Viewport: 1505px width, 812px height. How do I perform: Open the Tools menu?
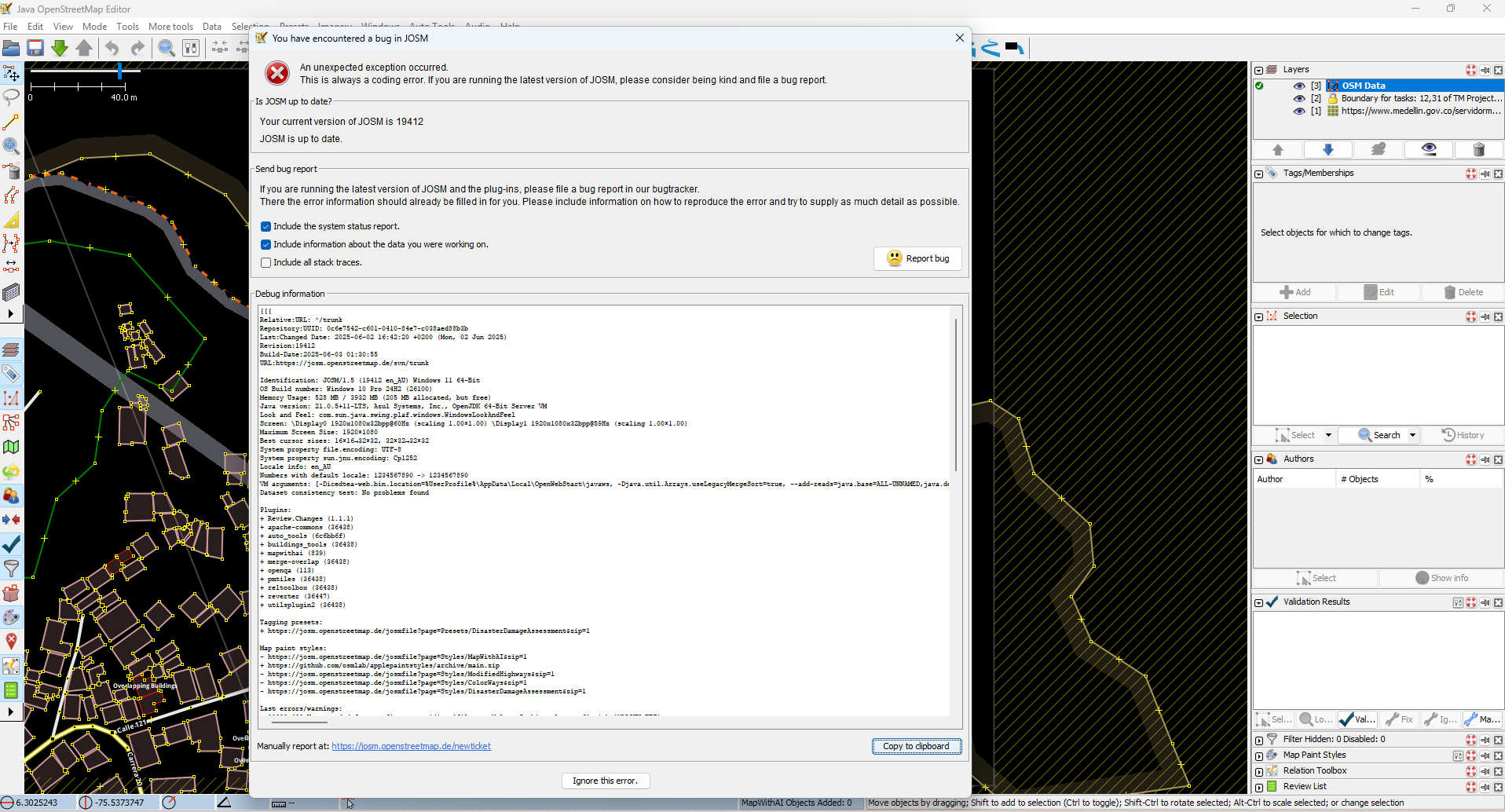point(127,27)
